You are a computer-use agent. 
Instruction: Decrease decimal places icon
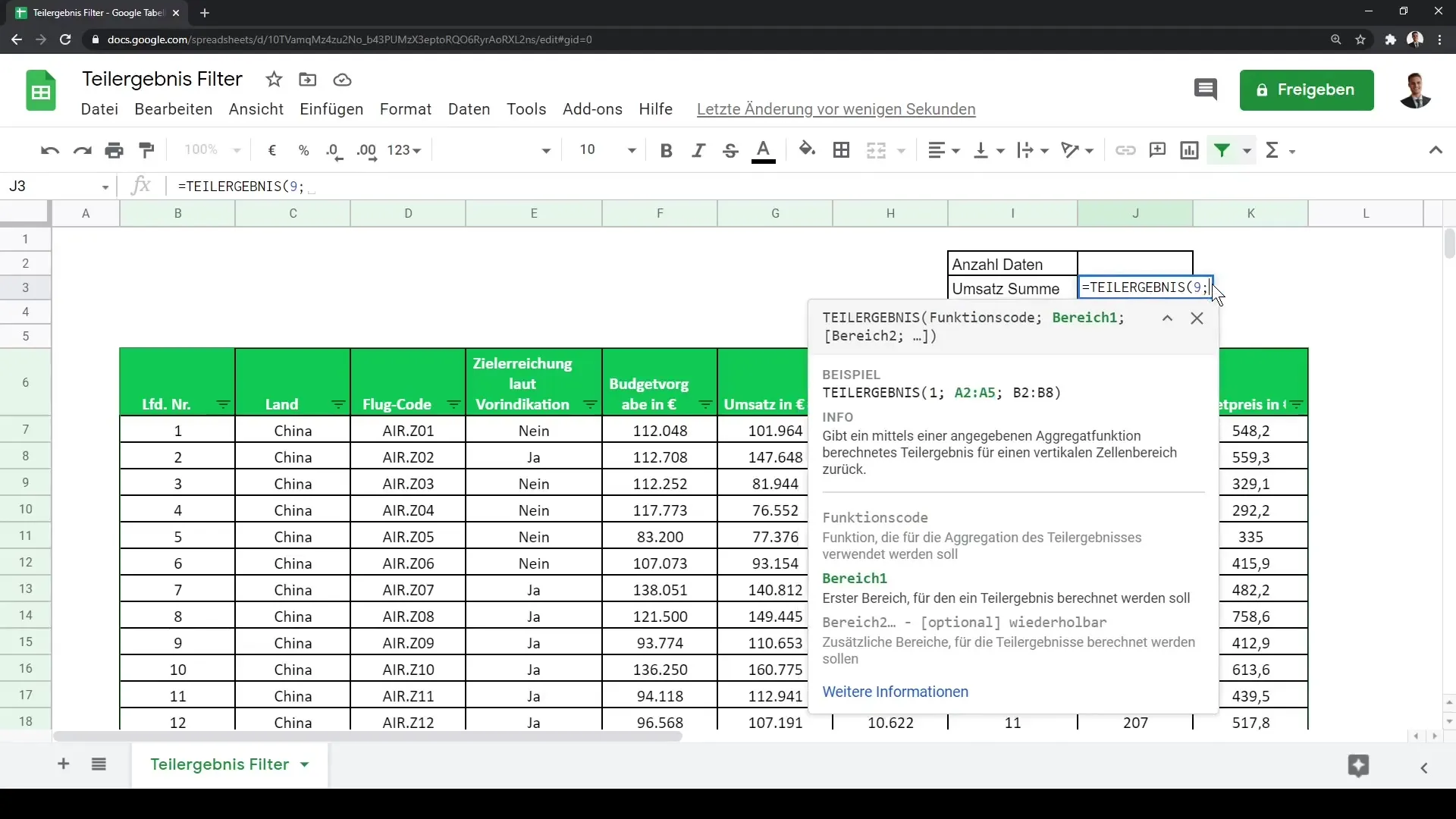334,150
